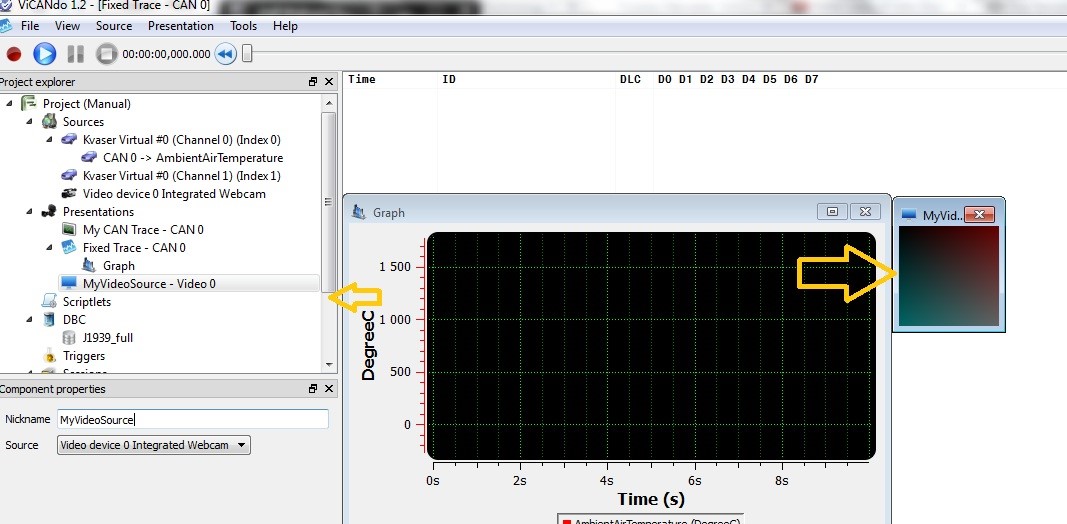The image size is (1067, 524).
Task: Click the DBC database icon
Action: [x=49, y=319]
